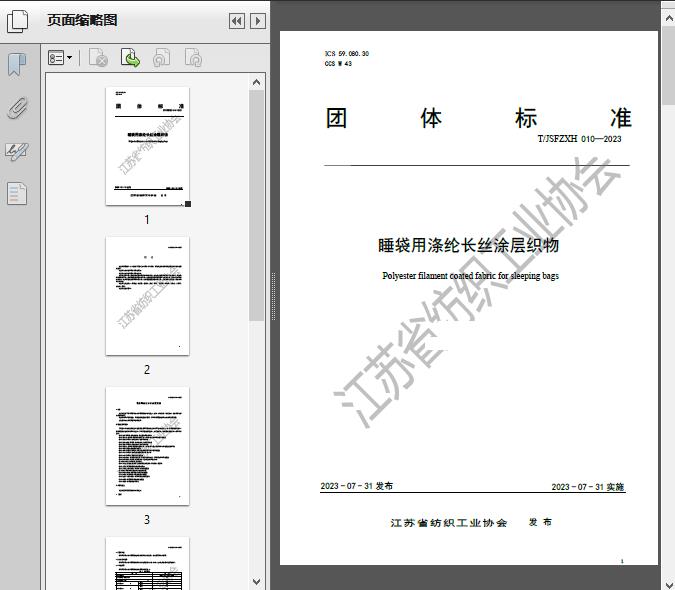Open the page thumbnails panel icon

pos(17,21)
